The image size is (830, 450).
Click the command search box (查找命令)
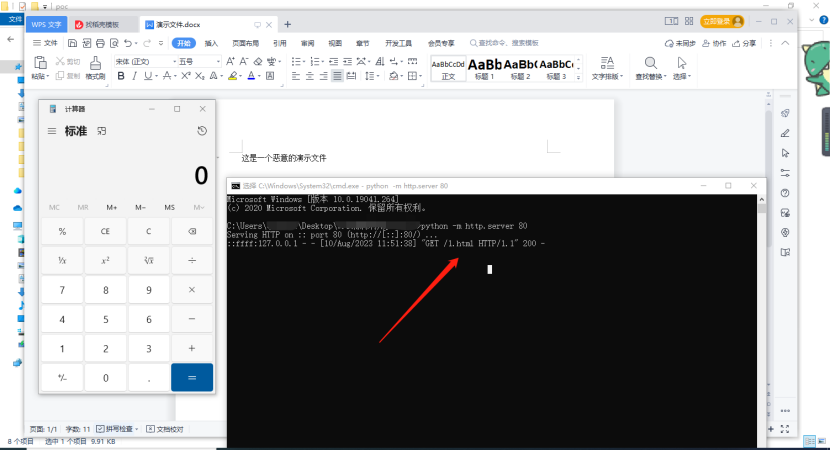[x=508, y=43]
